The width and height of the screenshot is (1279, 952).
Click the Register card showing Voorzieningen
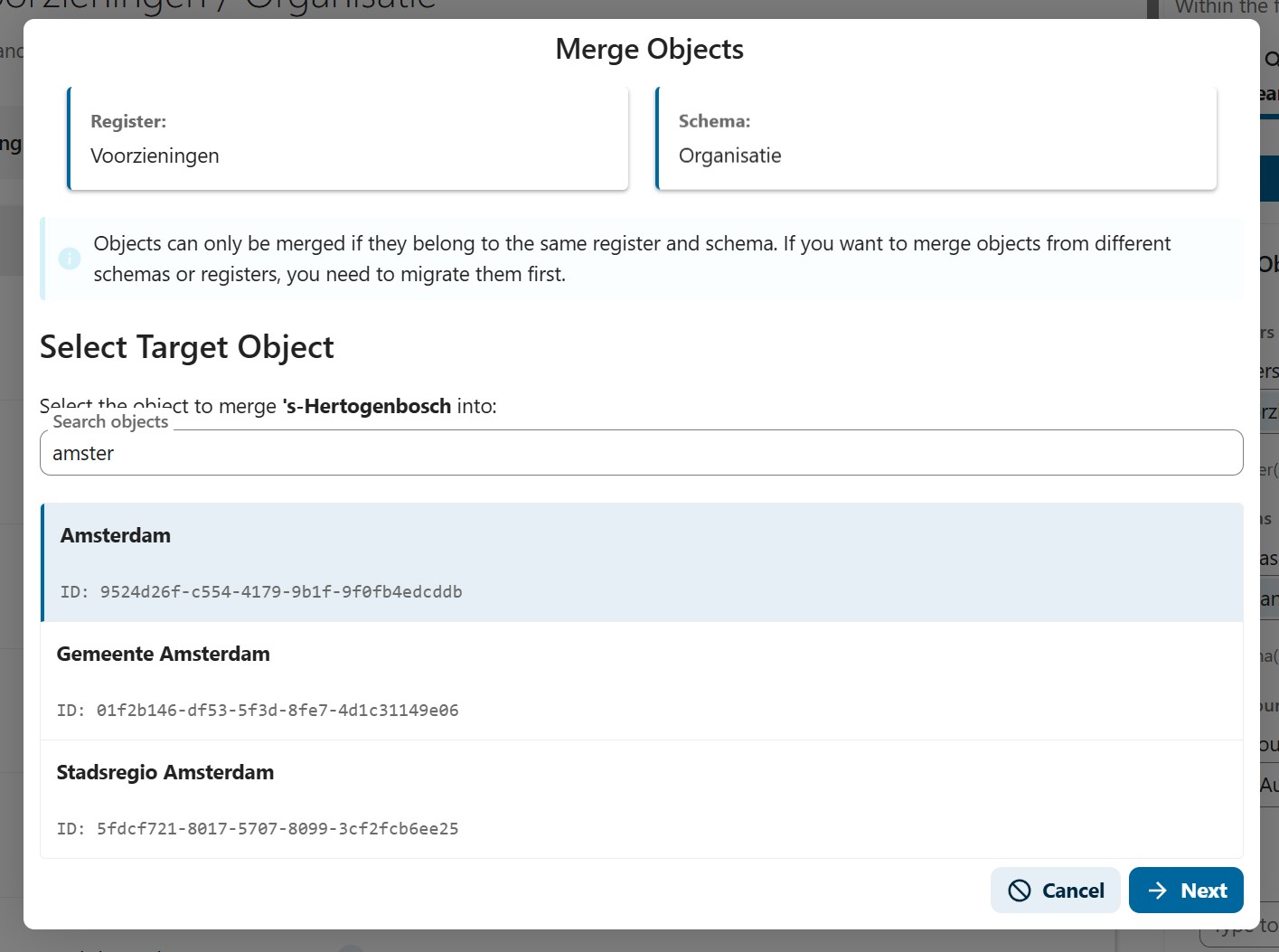tap(348, 138)
